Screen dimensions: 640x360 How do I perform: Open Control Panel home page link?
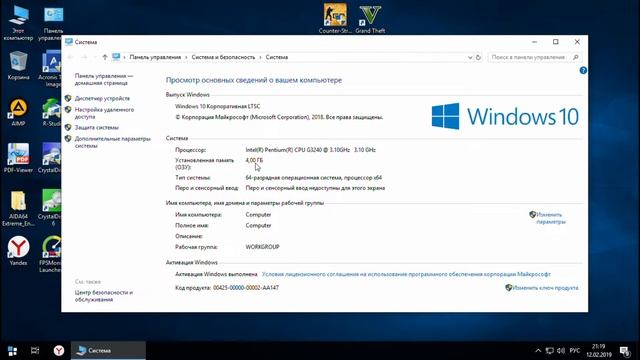click(x=104, y=79)
